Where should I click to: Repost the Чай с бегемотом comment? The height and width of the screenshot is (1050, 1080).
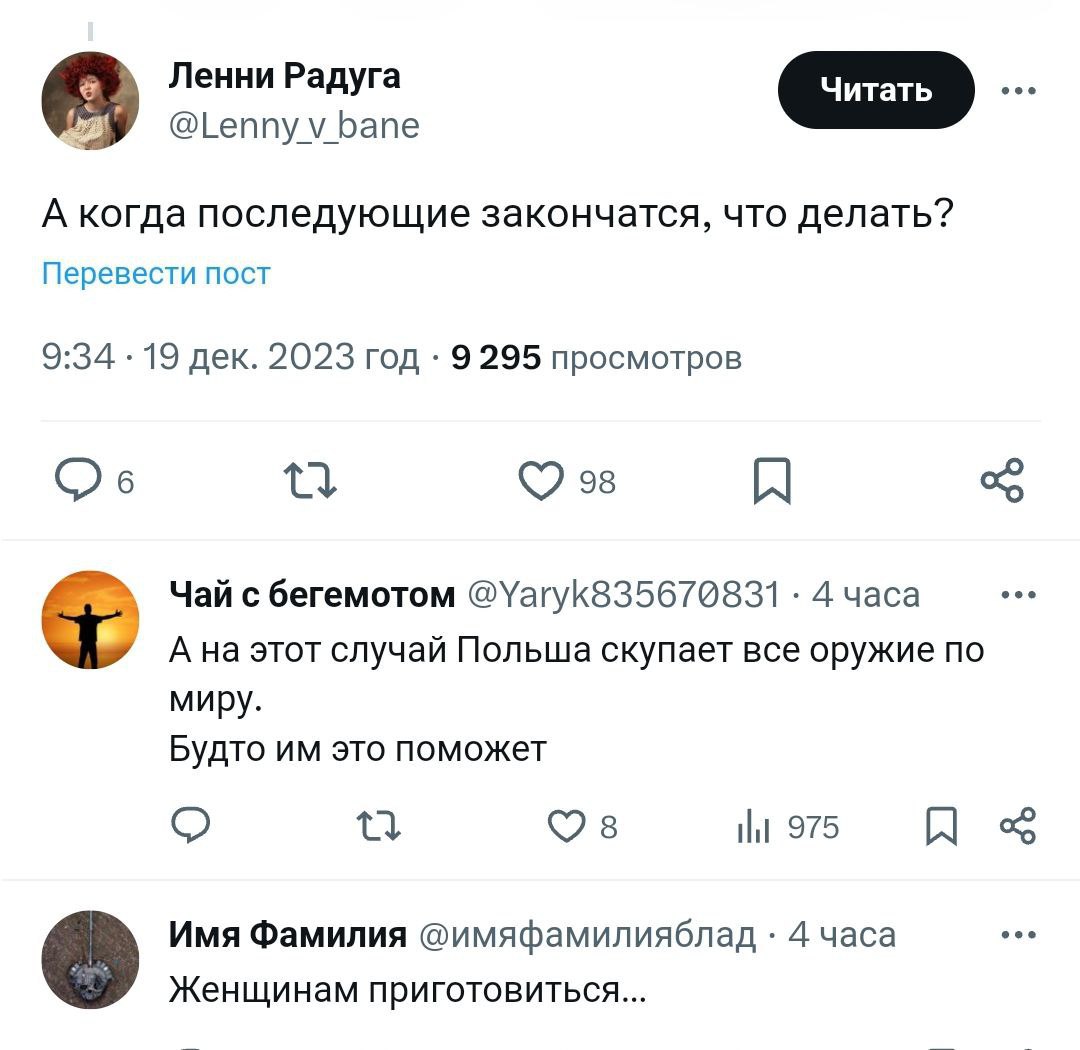click(x=380, y=827)
